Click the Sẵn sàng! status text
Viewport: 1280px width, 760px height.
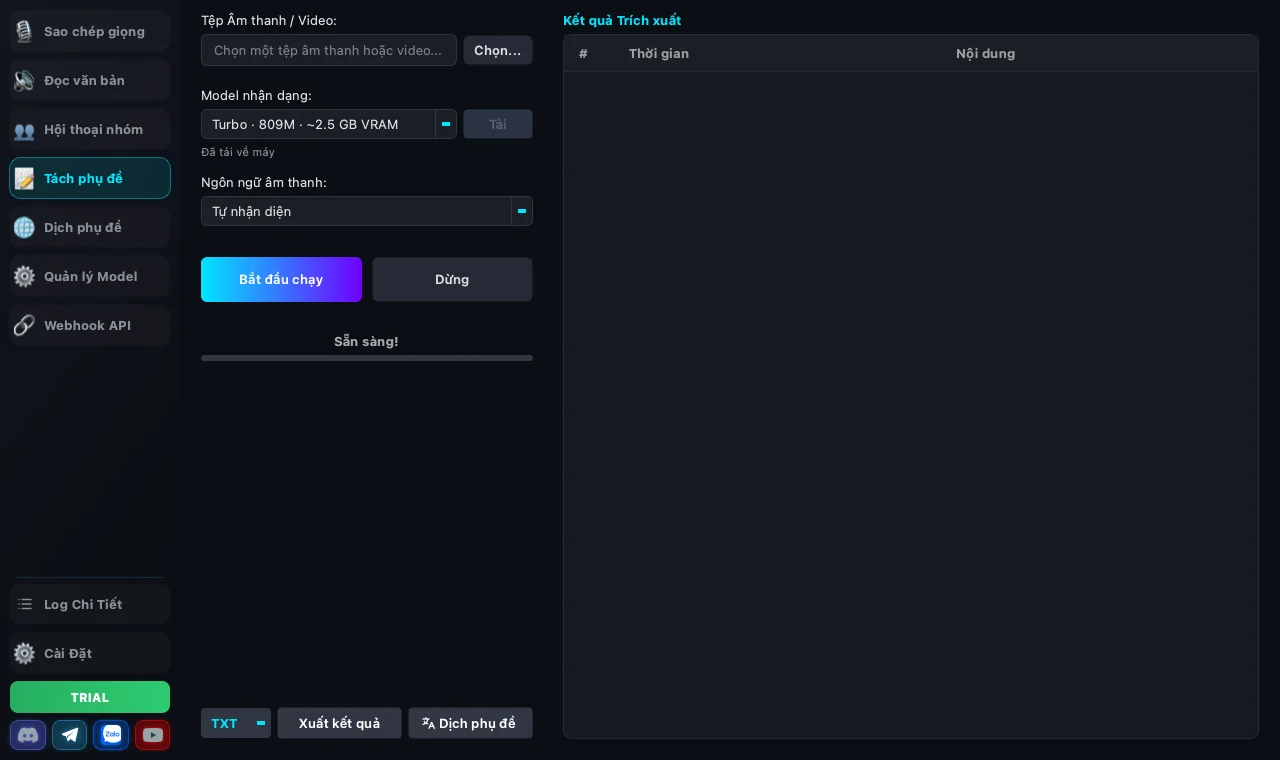(366, 341)
